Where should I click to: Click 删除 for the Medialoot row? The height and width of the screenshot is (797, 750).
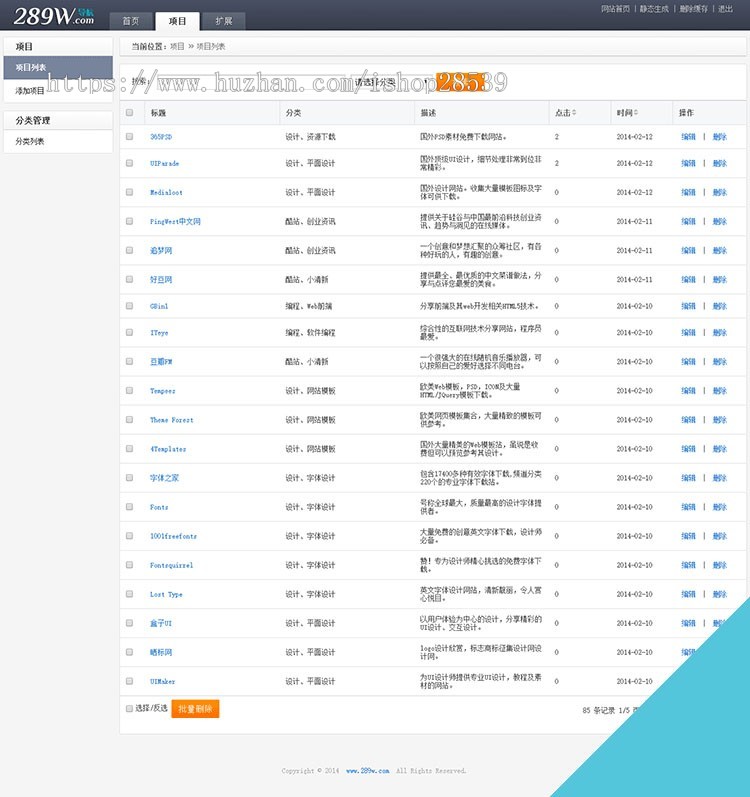pos(720,192)
